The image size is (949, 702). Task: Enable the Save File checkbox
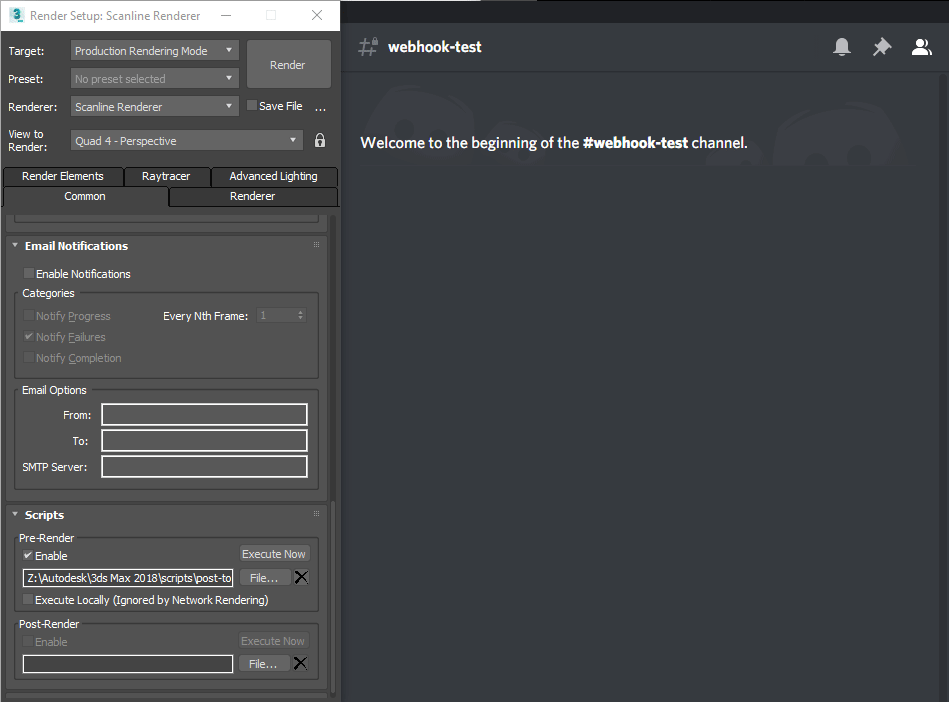[252, 105]
